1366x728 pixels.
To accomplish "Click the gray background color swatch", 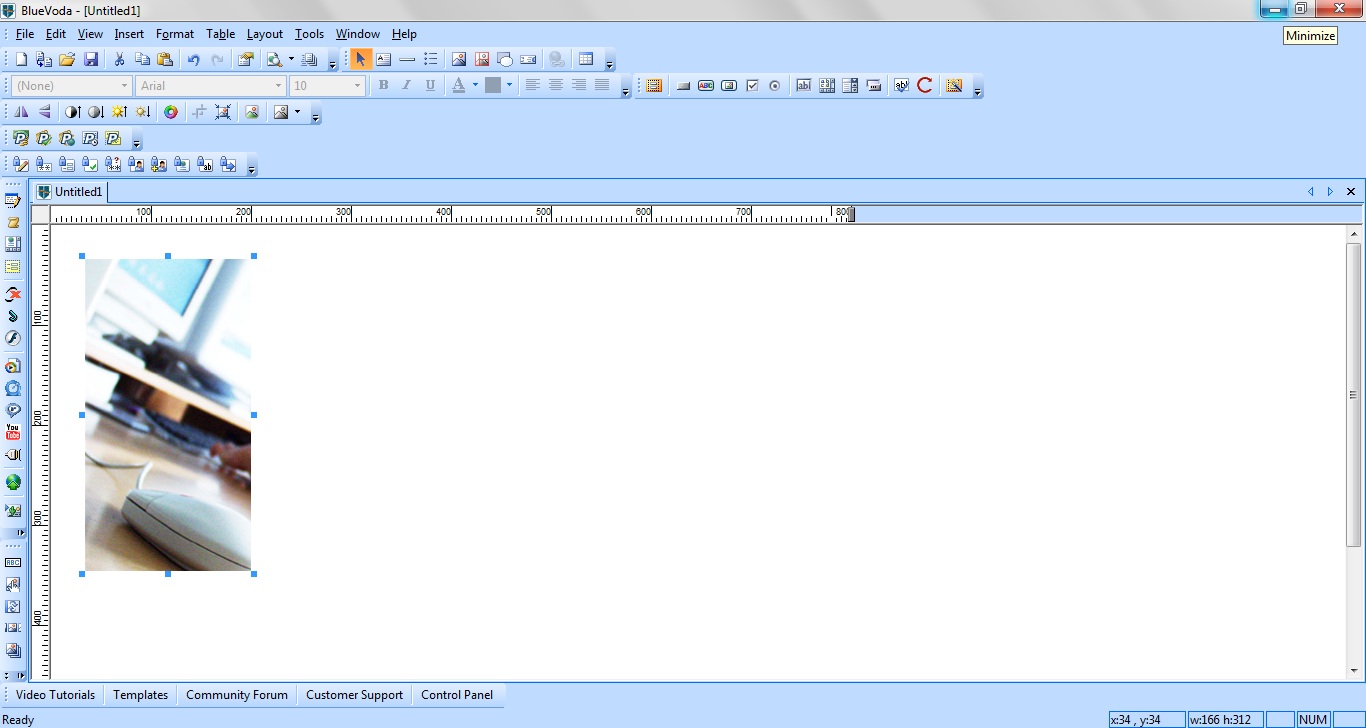I will pos(493,86).
